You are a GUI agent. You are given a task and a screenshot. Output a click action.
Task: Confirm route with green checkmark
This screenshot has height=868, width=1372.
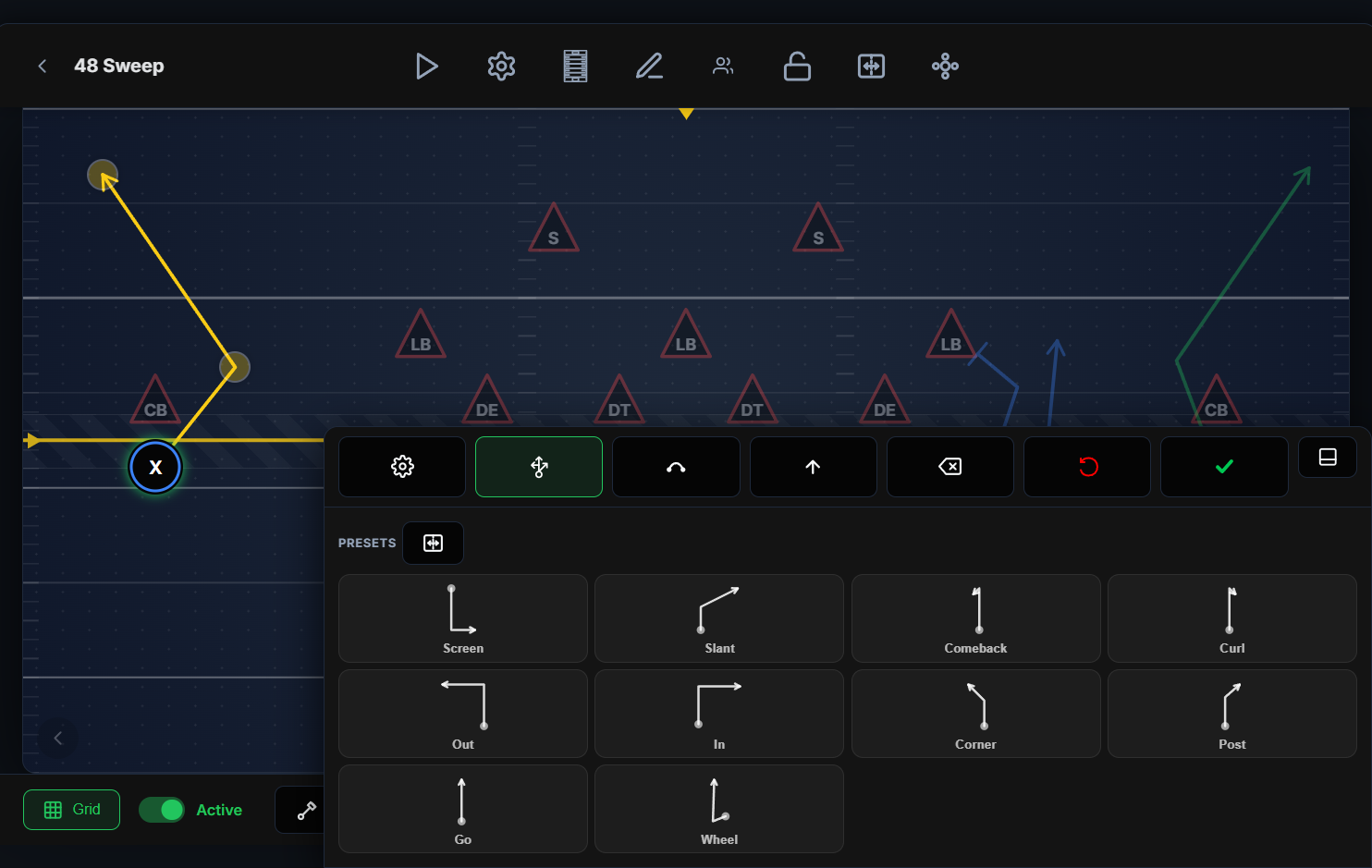point(1224,467)
